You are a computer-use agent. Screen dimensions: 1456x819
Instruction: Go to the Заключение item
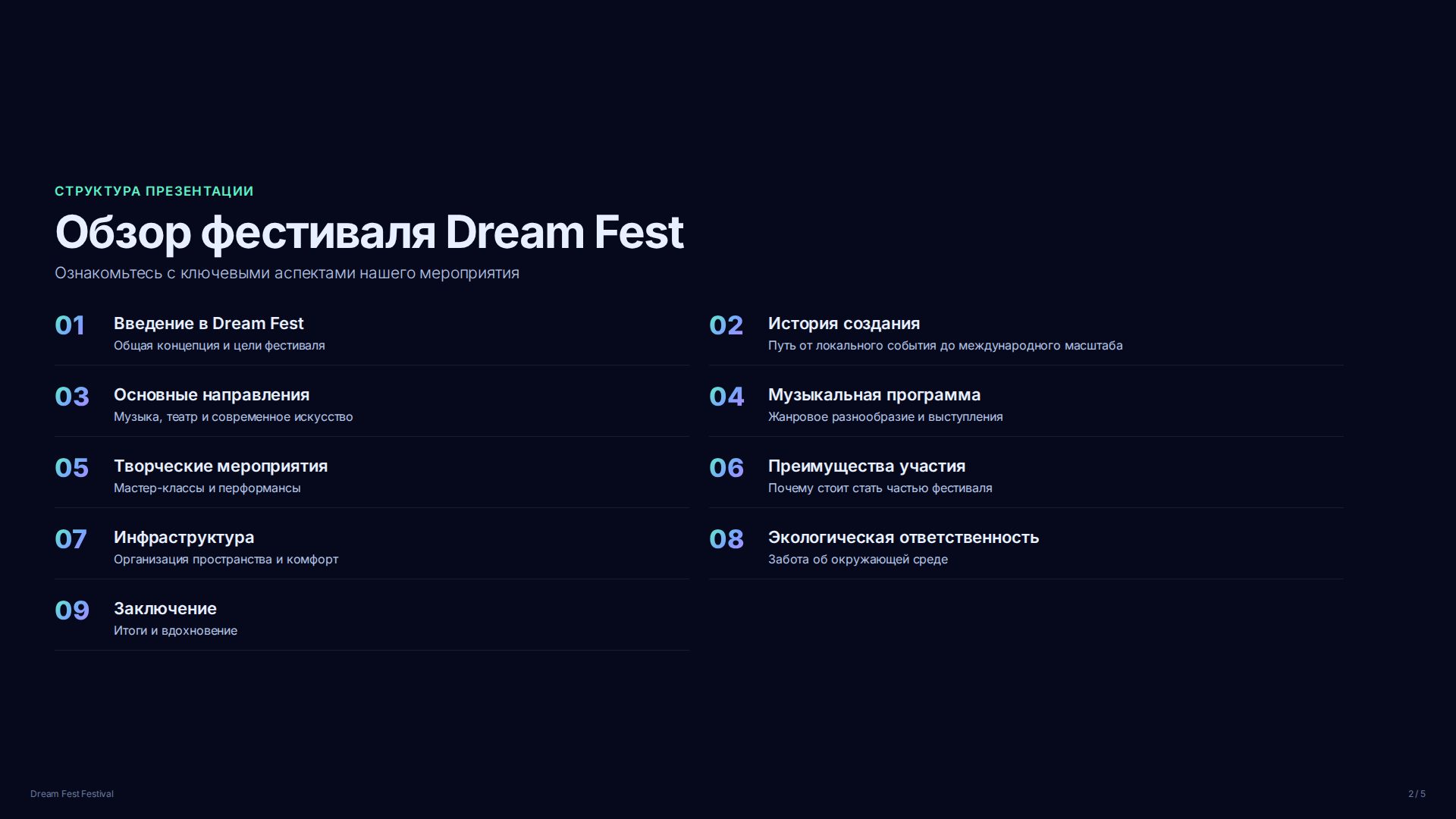click(372, 619)
